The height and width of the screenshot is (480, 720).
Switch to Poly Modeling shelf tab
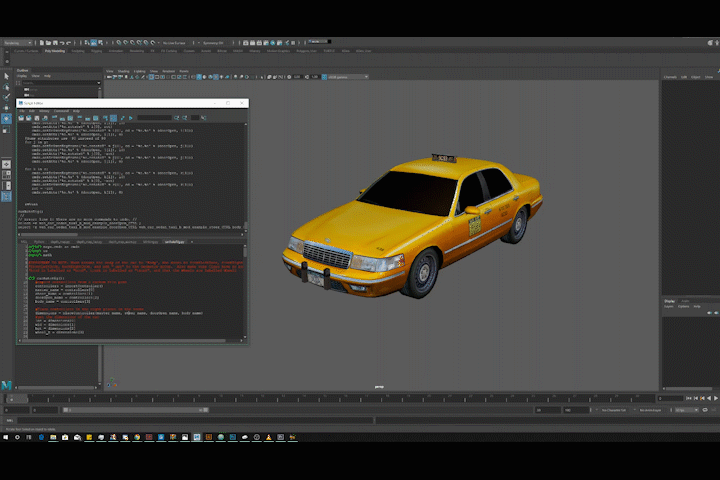(x=55, y=51)
